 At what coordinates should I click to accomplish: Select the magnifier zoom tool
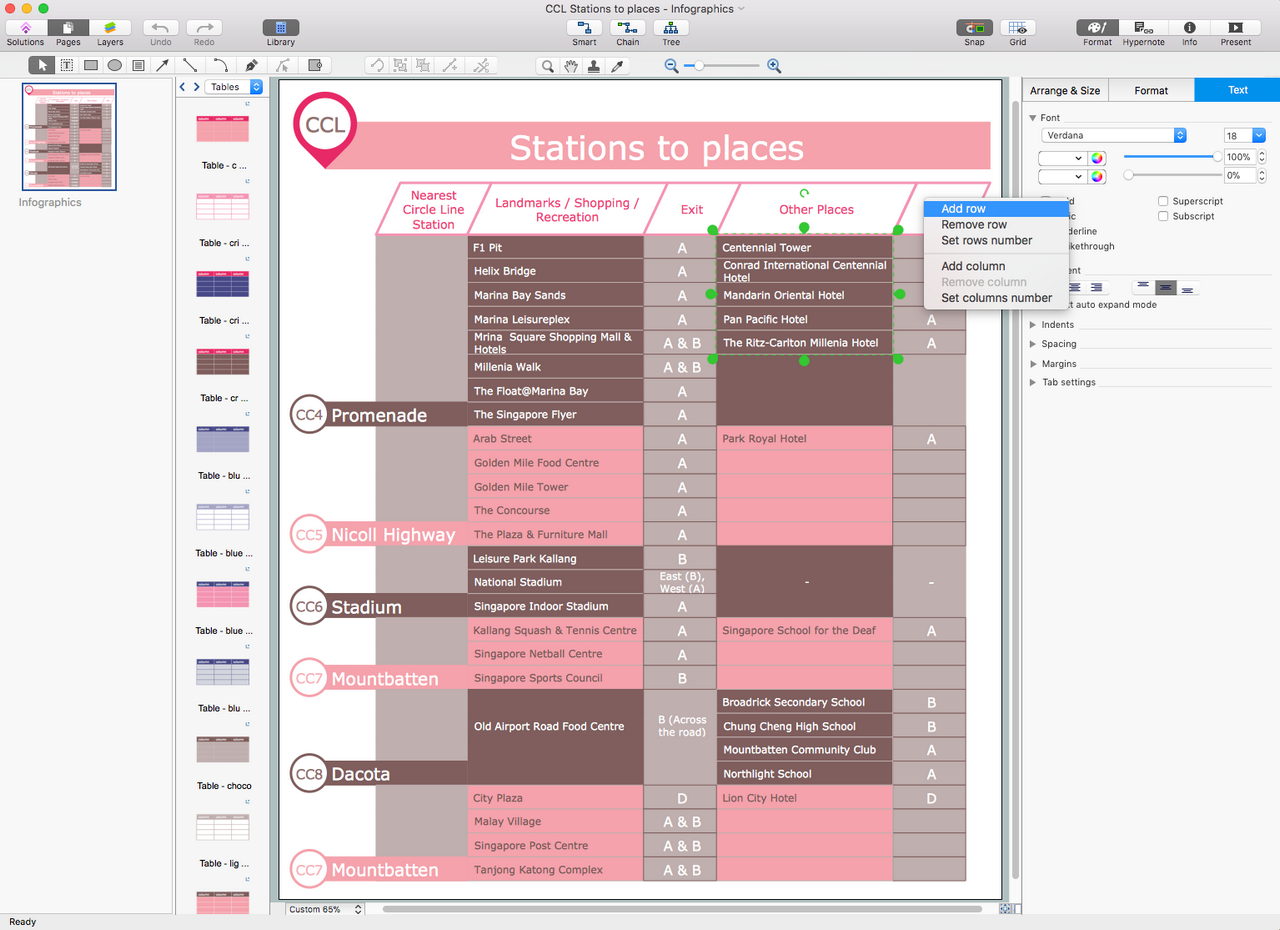point(548,66)
